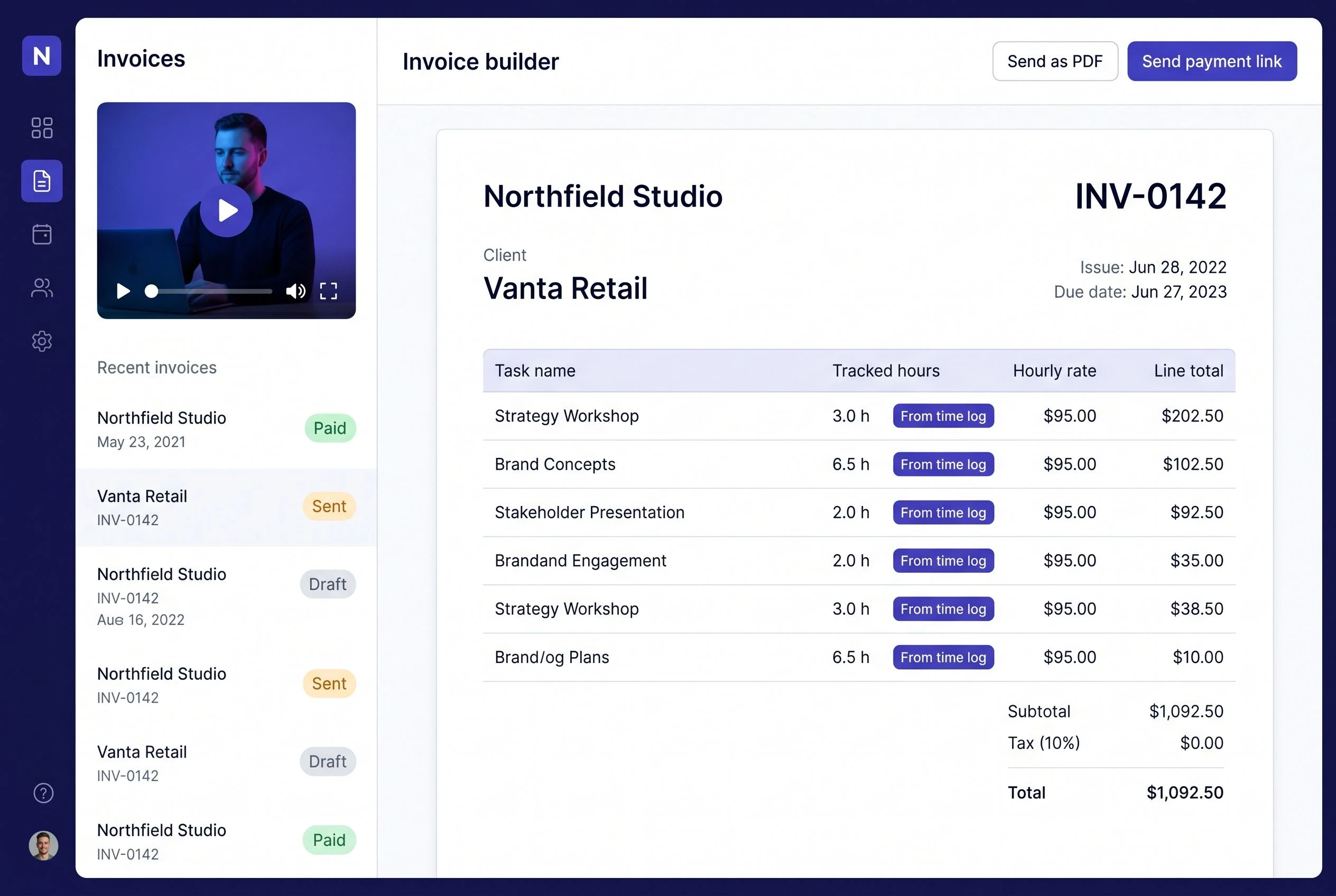Select the Vanta Retail Sent invoice
Screen dimensions: 1336x896
226,507
